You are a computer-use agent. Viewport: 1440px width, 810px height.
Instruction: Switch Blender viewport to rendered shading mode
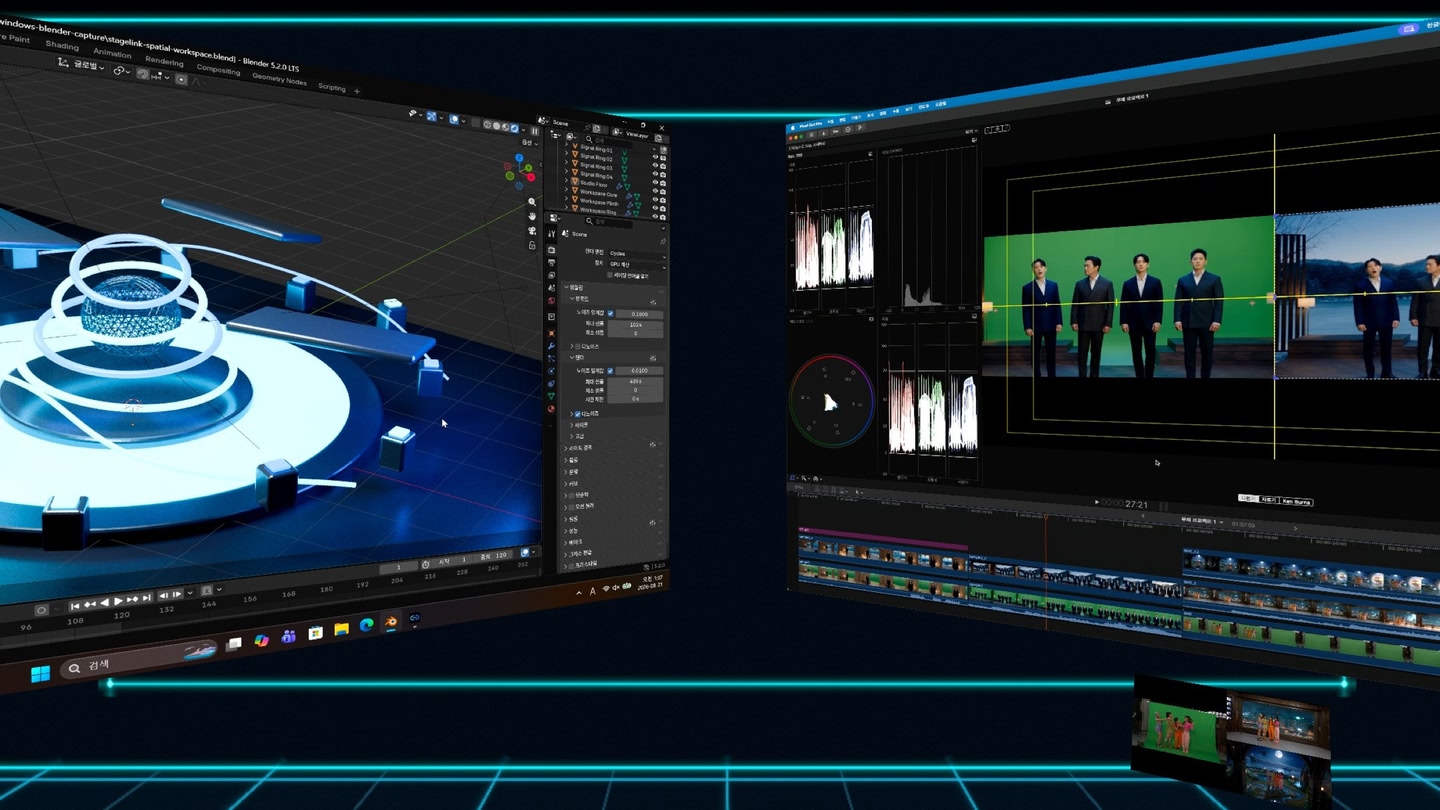[514, 128]
